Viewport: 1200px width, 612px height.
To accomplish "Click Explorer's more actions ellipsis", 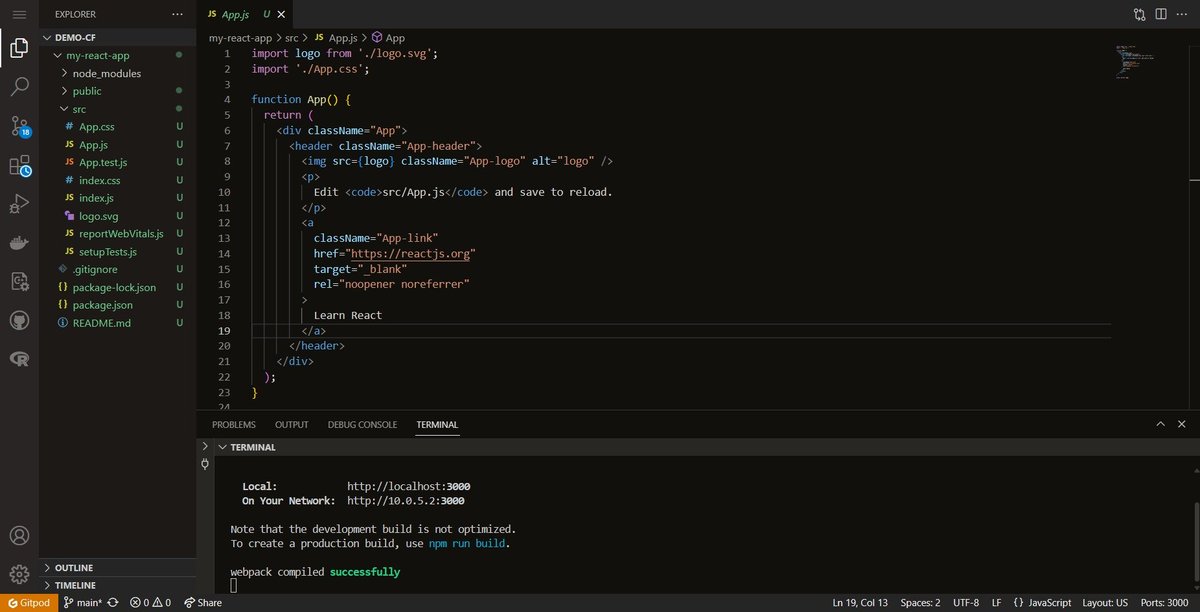I will coord(177,15).
